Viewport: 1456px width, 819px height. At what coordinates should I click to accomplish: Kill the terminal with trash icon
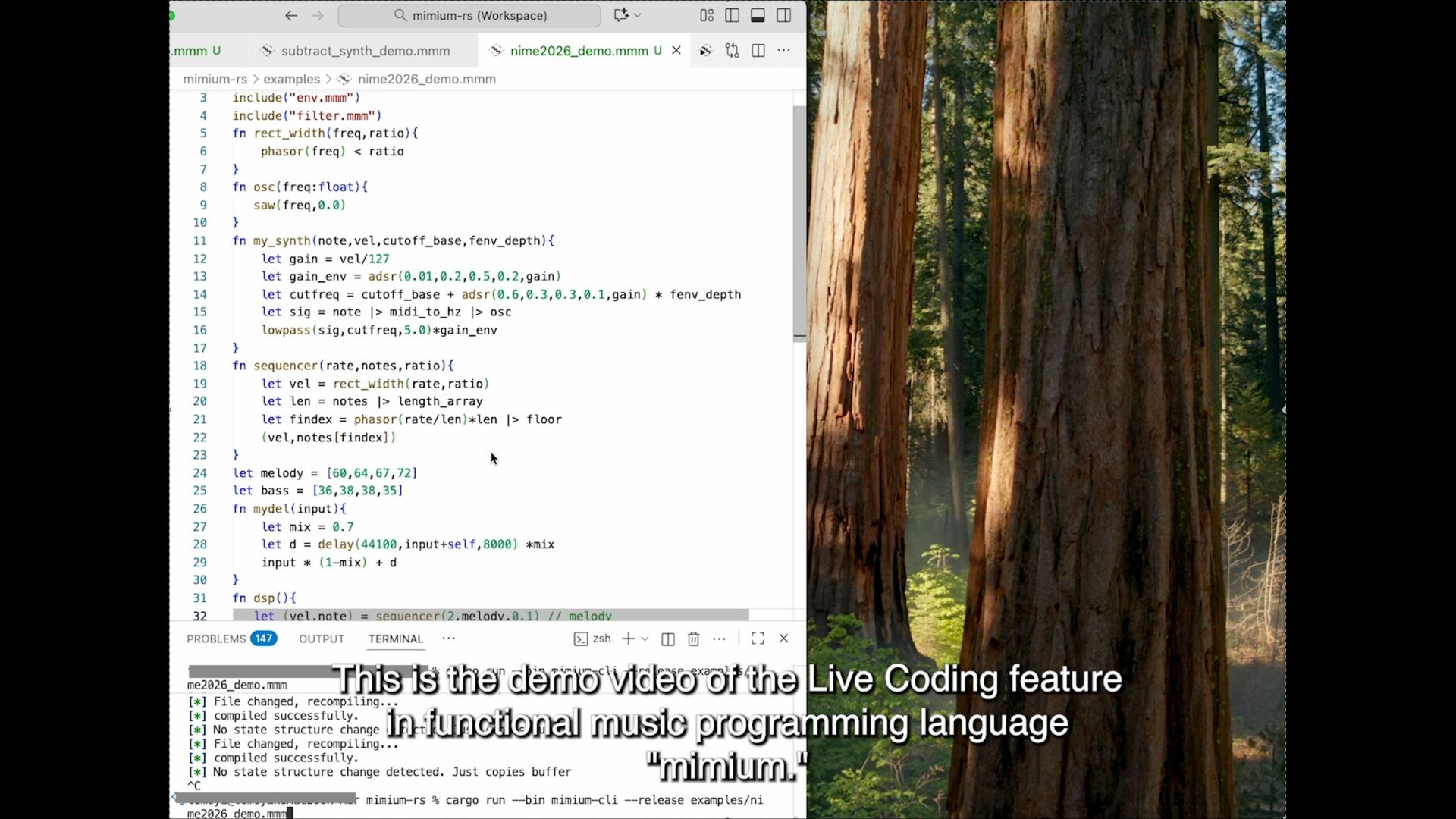coord(693,639)
